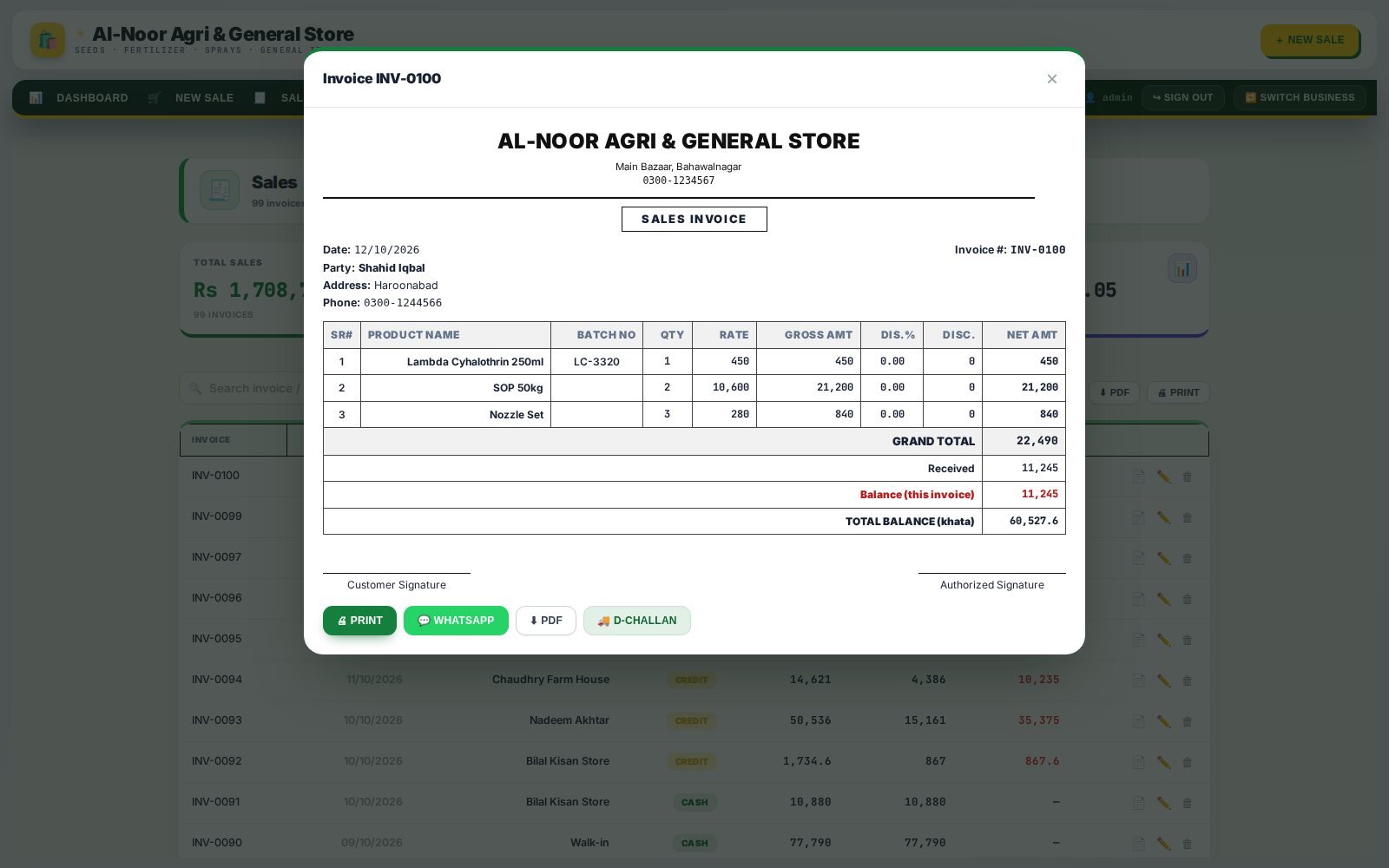Delete trash icon for Nadeem Akhtar row
The width and height of the screenshot is (1389, 868).
coord(1187,721)
